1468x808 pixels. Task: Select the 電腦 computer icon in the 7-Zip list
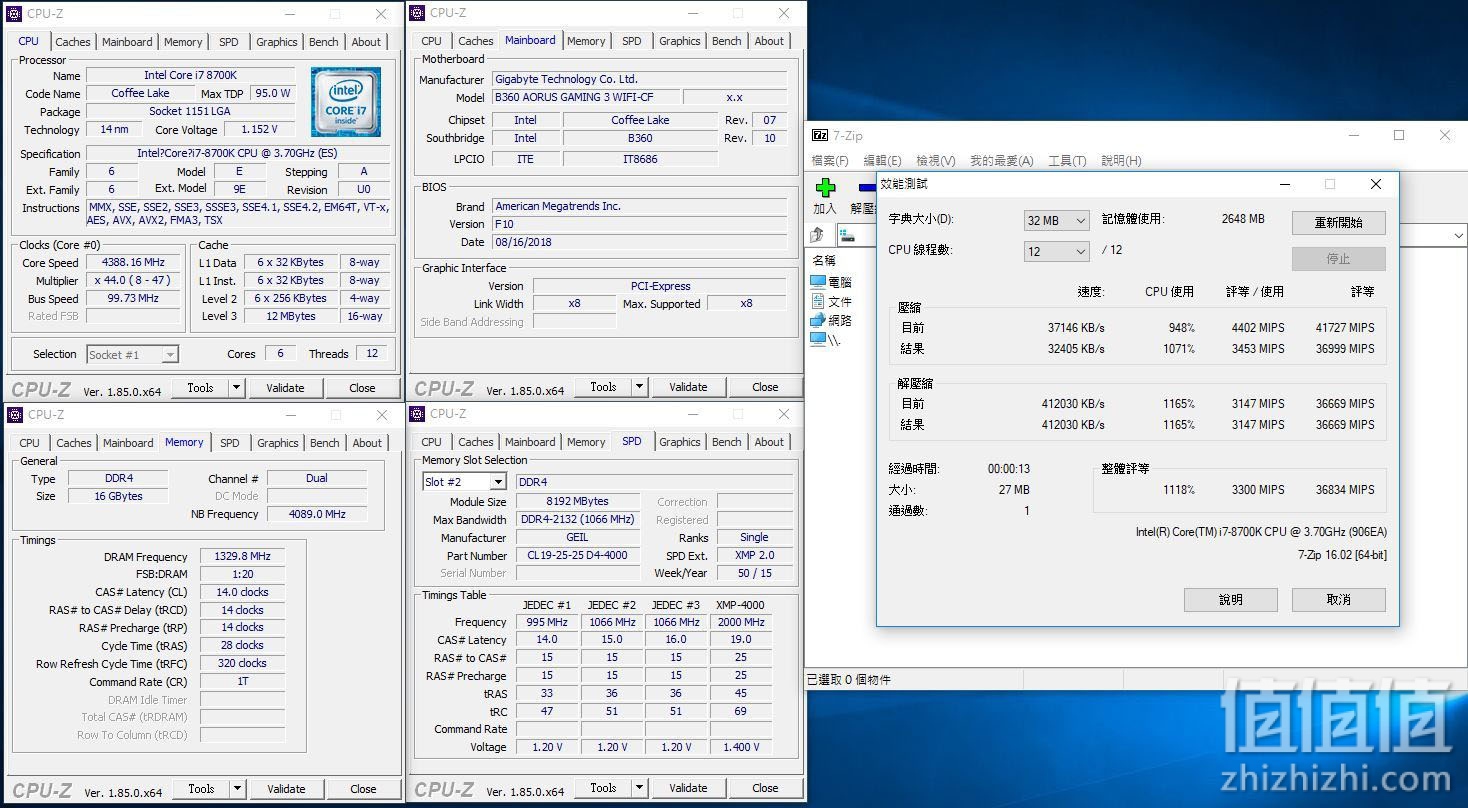coord(819,282)
